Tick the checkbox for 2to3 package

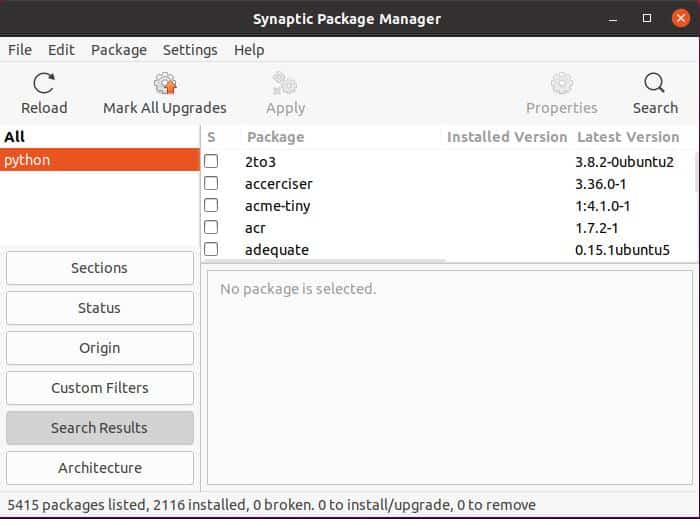click(211, 161)
